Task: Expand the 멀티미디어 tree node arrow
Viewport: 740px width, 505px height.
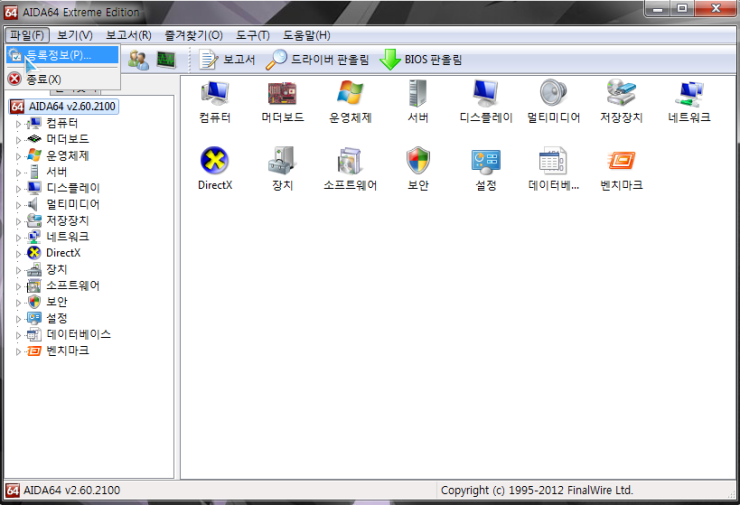Action: click(x=18, y=205)
